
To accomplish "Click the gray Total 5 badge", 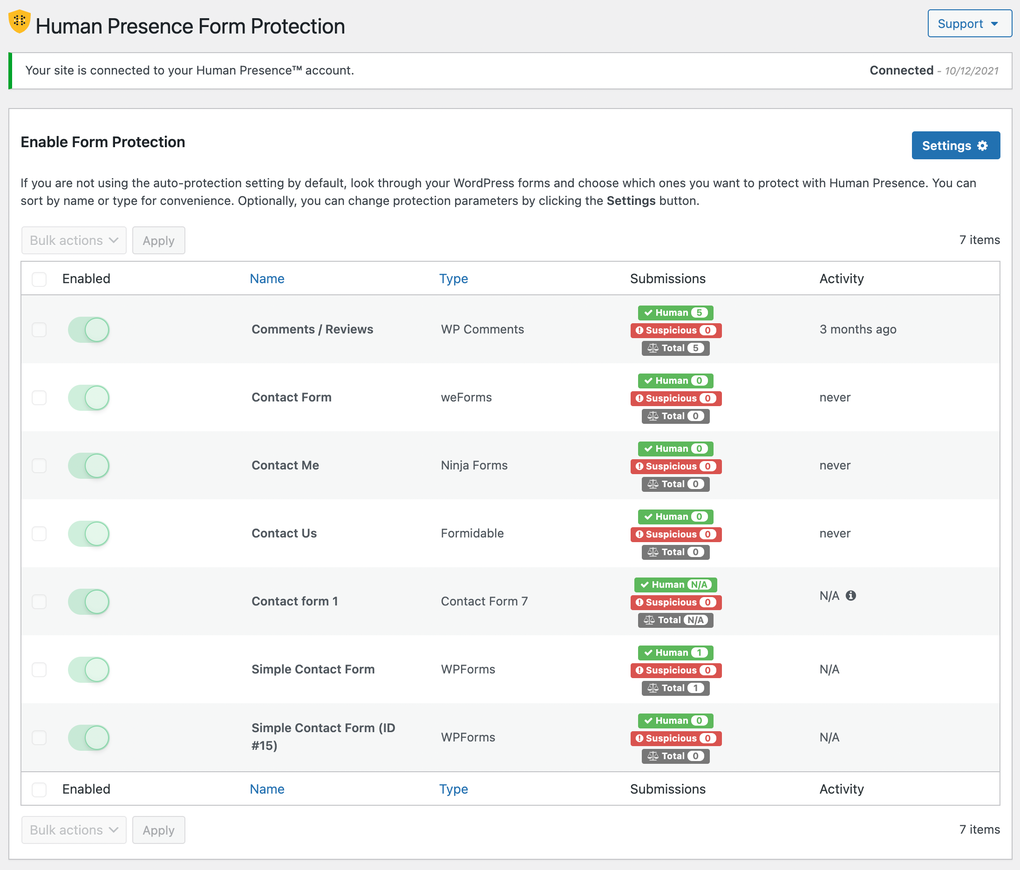I will (675, 348).
